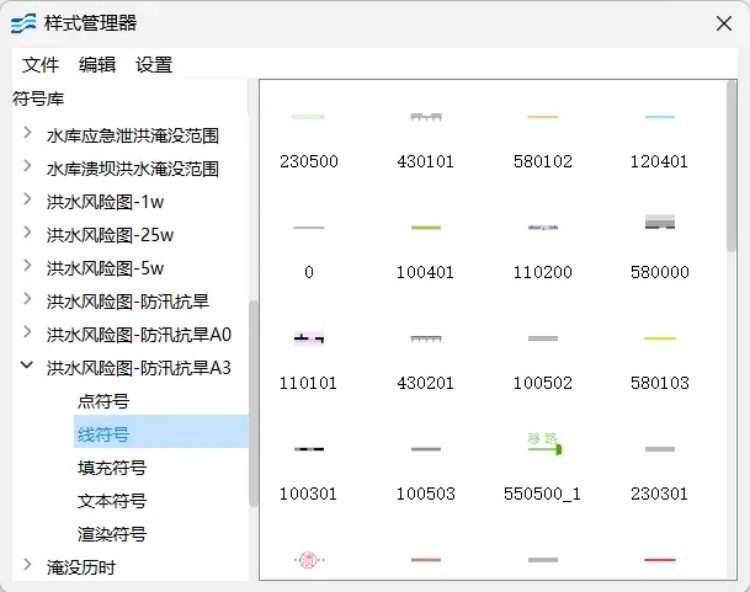750x592 pixels.
Task: Select 填充符号 category
Action: pyautogui.click(x=112, y=468)
